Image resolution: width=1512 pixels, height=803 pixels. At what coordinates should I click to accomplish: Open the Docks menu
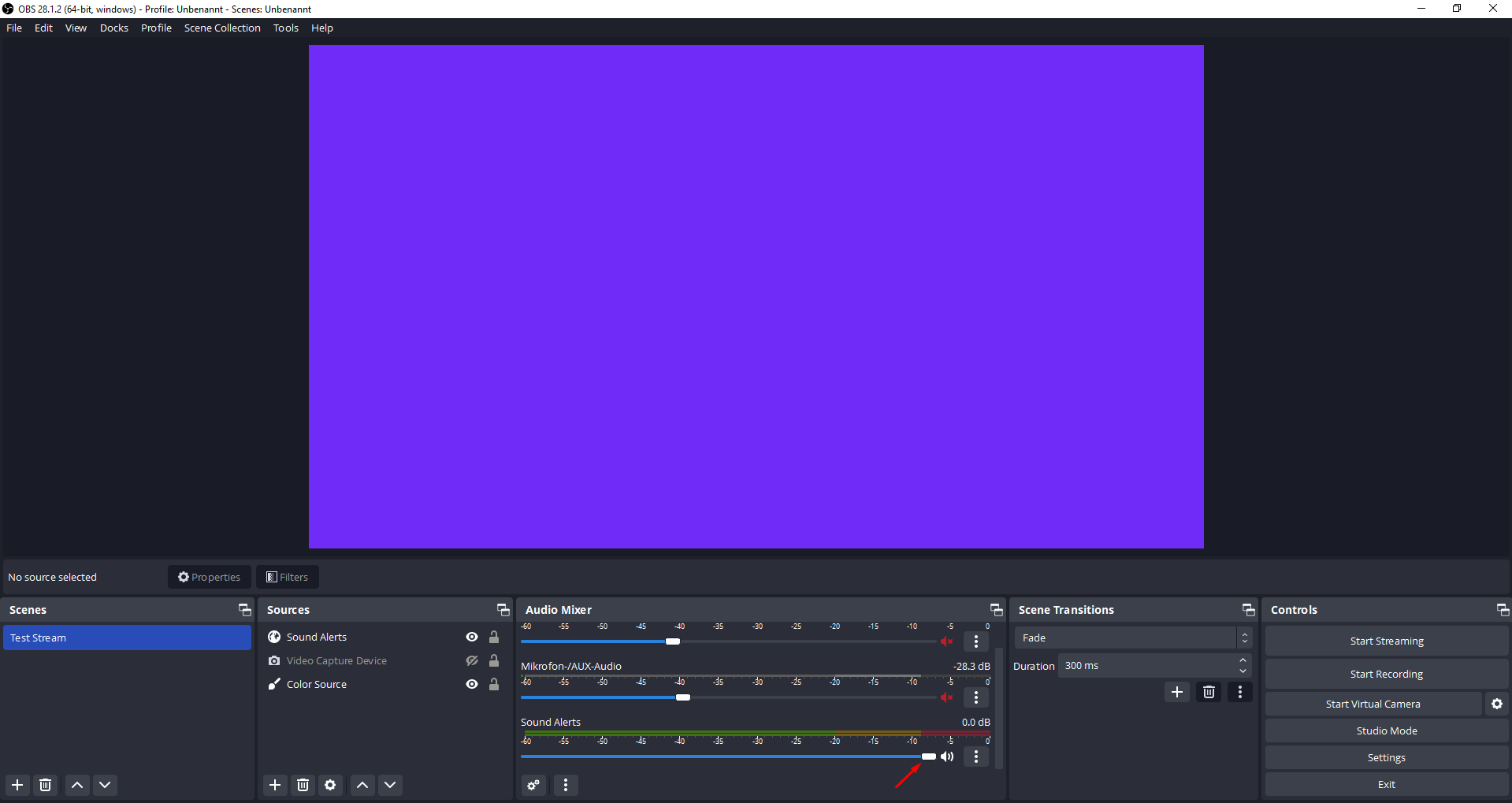click(114, 28)
